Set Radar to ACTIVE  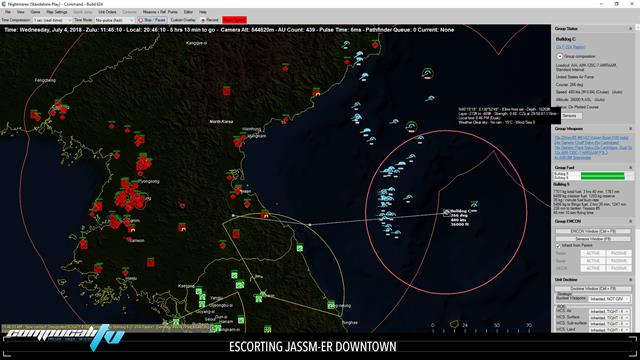593,253
